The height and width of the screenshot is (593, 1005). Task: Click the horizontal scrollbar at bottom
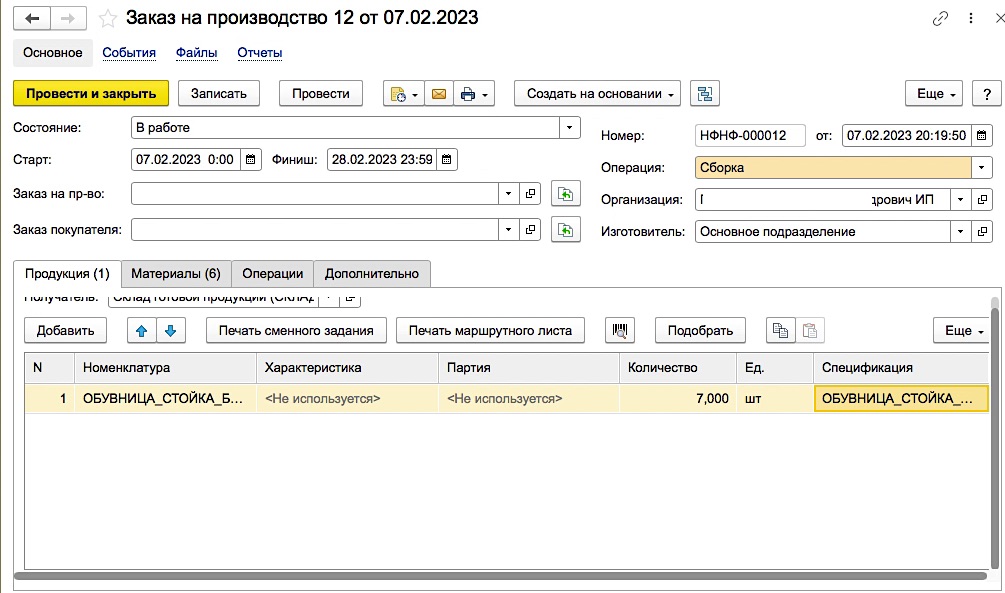(x=500, y=576)
